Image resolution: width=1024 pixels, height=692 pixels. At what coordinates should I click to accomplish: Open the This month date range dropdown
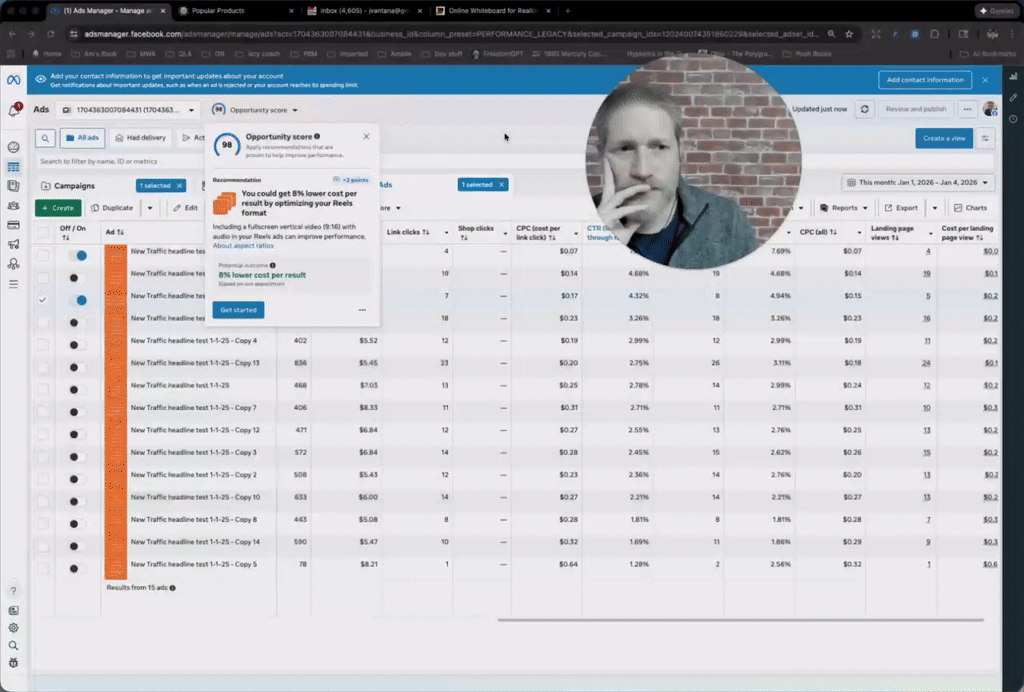(918, 183)
